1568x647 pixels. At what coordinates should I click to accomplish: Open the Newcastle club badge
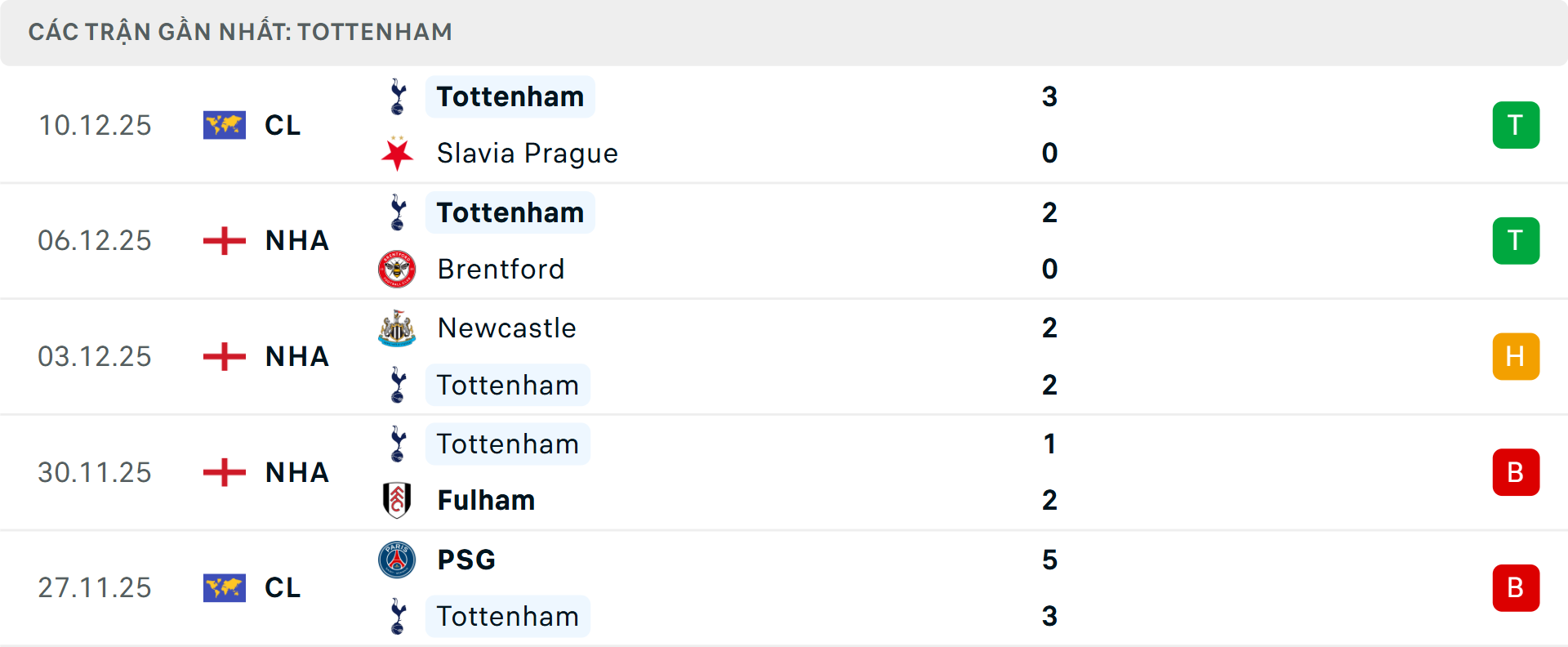click(x=398, y=328)
